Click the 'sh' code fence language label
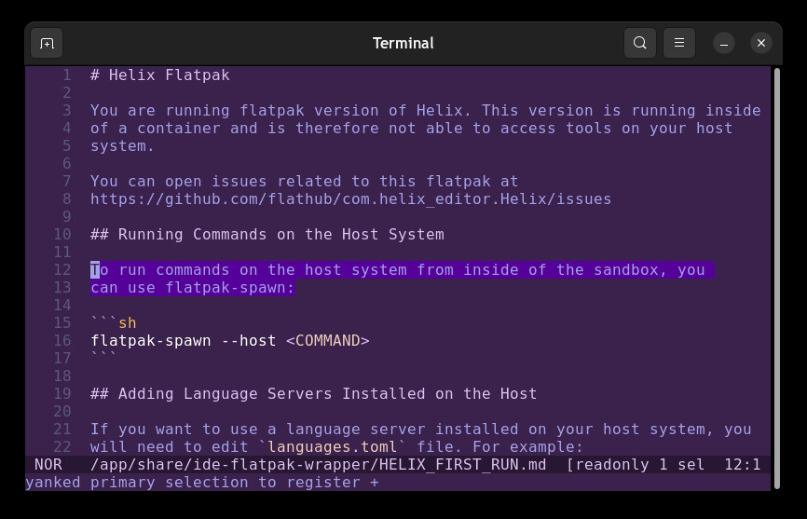 click(127, 323)
